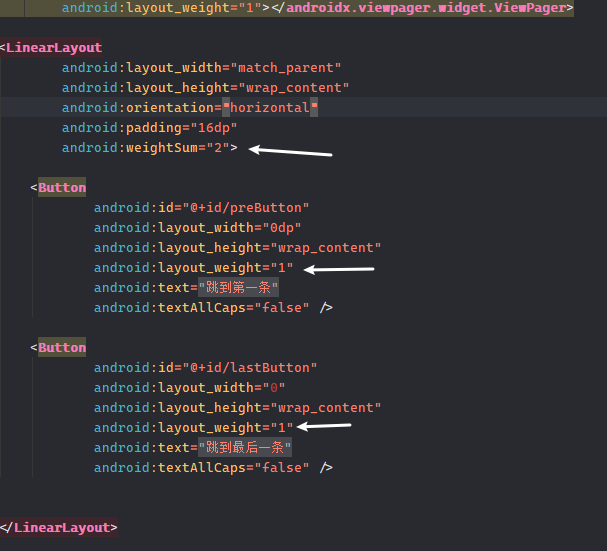Click textAllCaps="false" in preButton block
This screenshot has height=551, width=607.
click(201, 308)
